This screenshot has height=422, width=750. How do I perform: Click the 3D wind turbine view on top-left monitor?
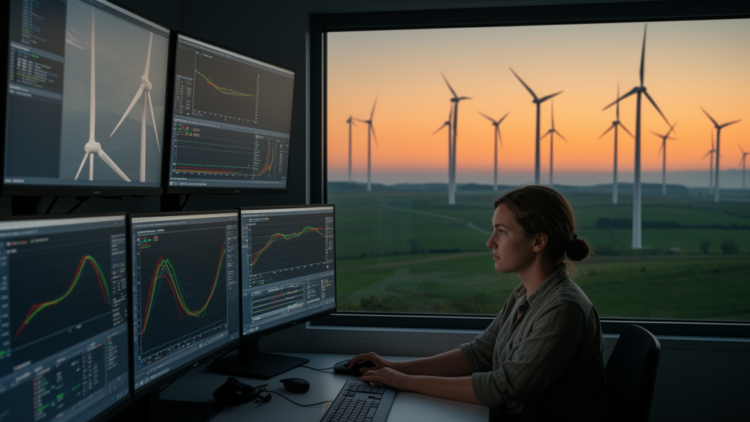(116, 95)
